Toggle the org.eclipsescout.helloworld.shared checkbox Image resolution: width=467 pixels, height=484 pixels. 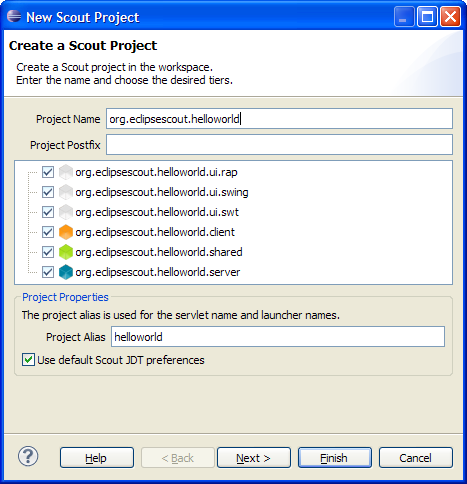coord(48,252)
